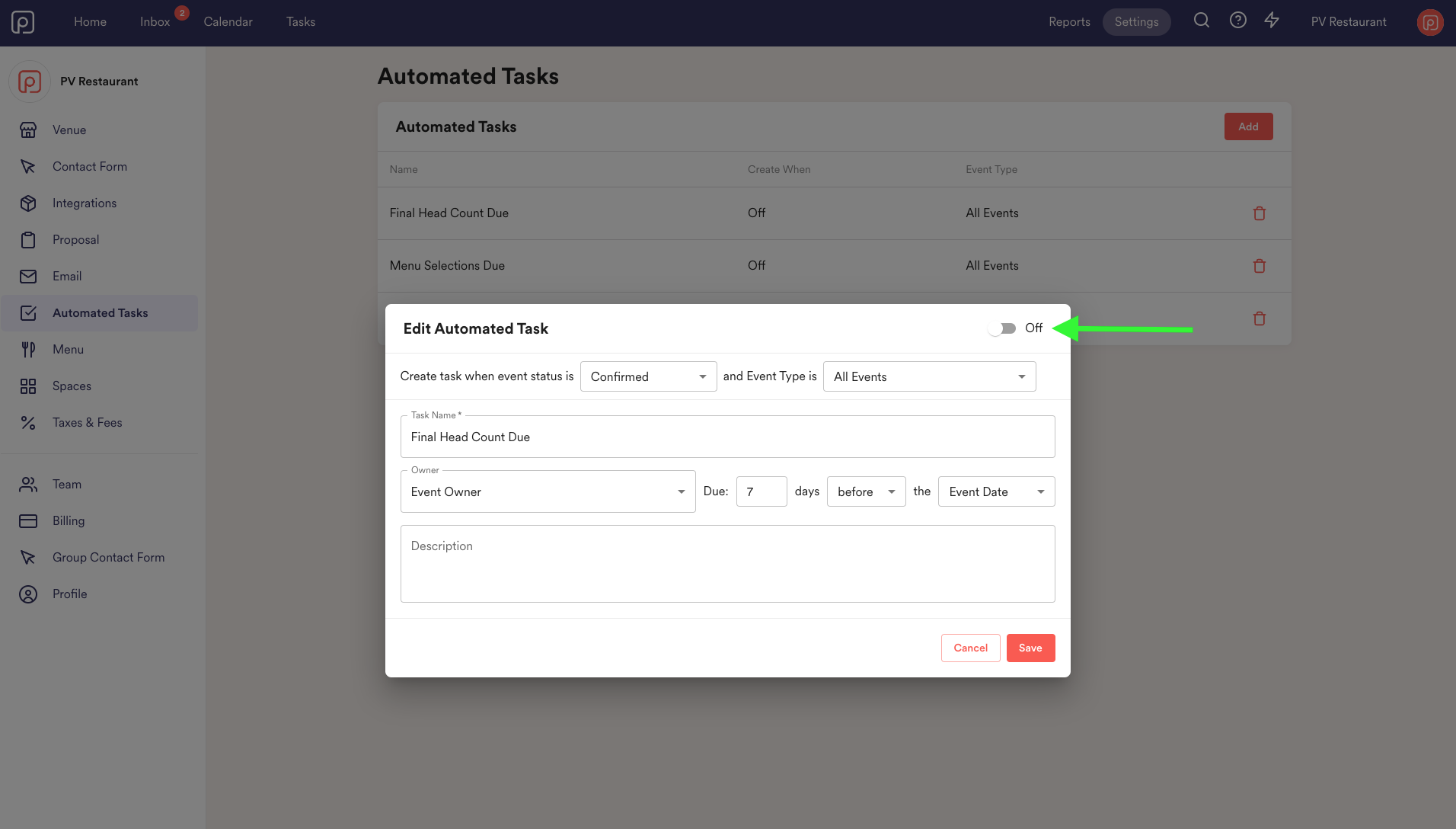Screen dimensions: 1456x829
Task: Open the Profile icon in sidebar
Action: [28, 594]
